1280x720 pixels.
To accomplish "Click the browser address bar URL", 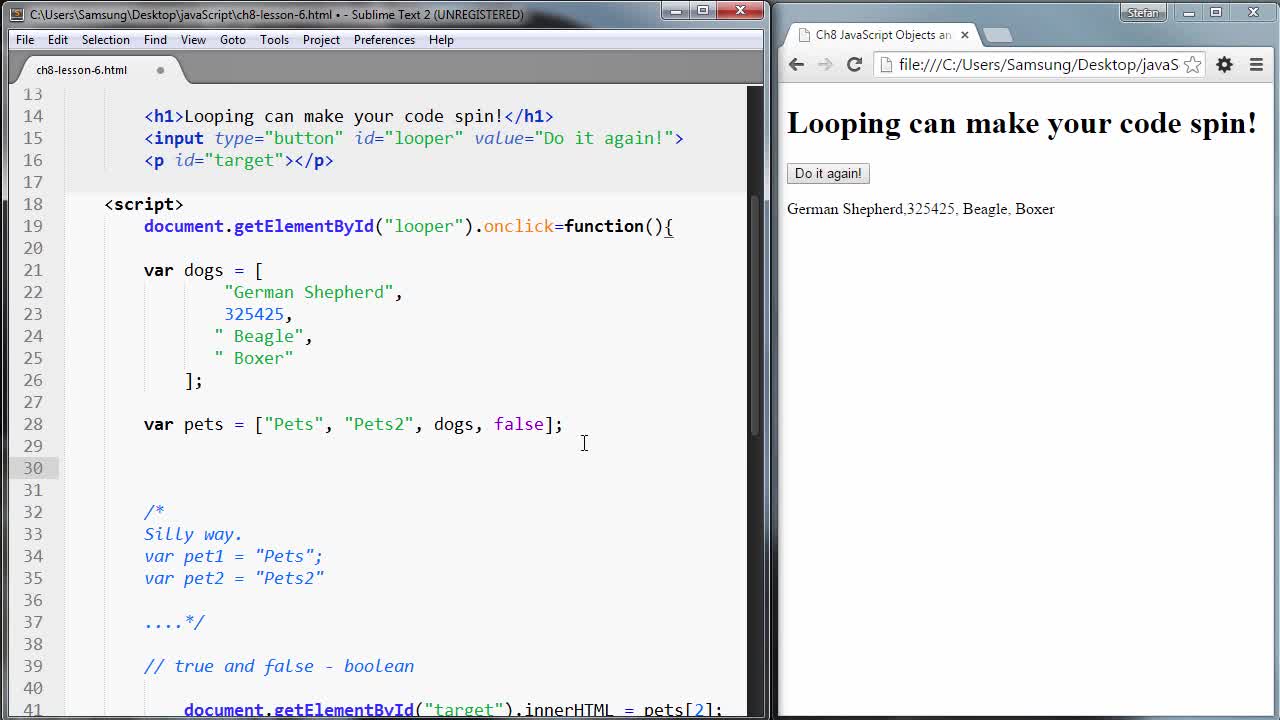I will point(1038,64).
